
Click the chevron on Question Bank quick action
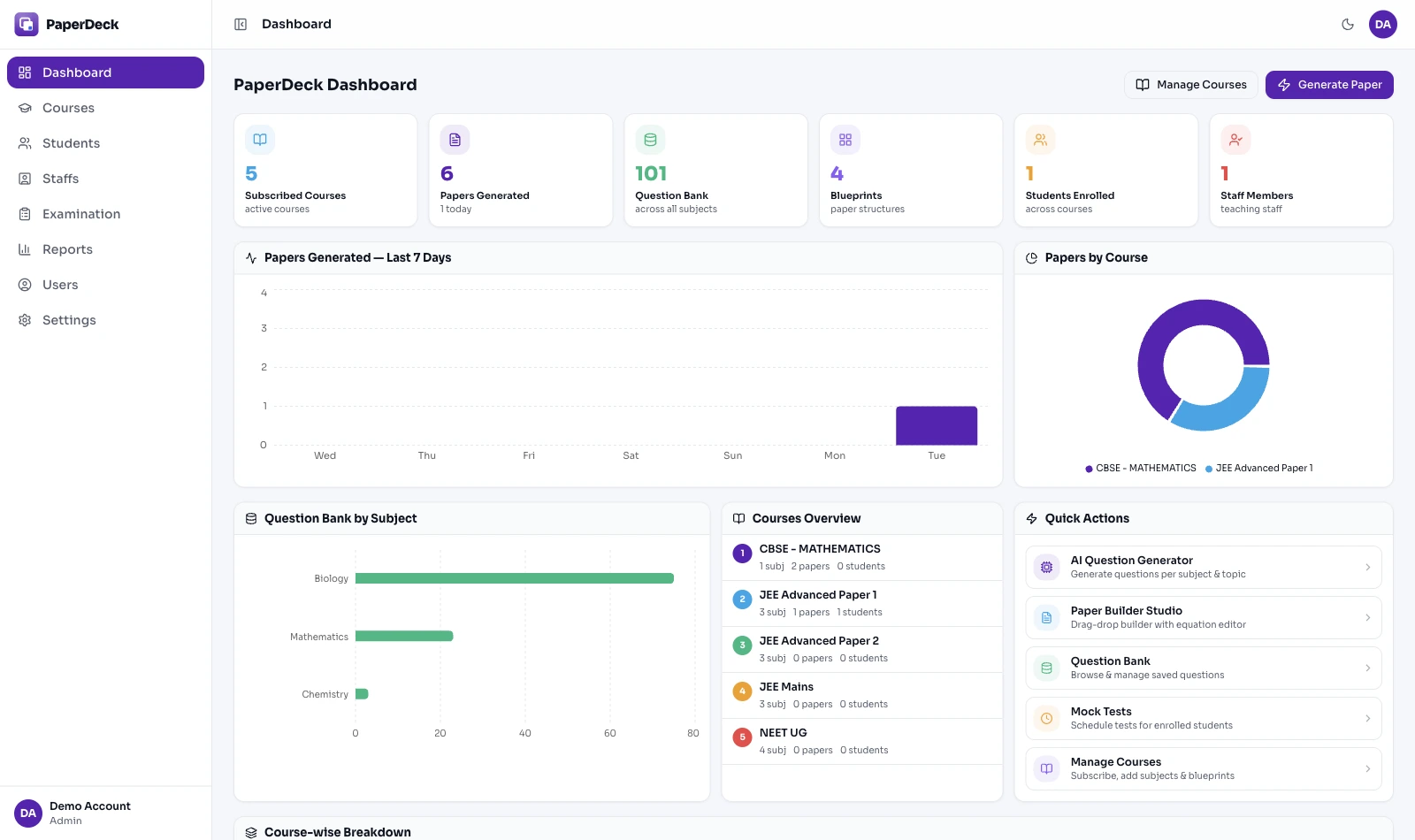1368,668
